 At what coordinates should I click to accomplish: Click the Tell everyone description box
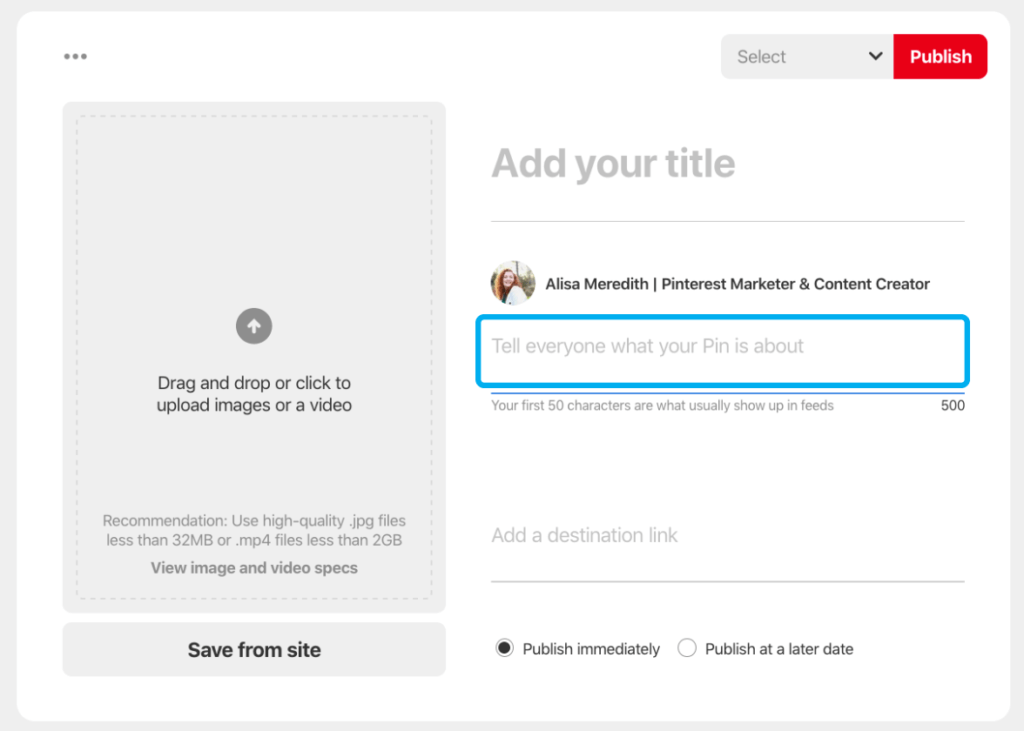722,350
